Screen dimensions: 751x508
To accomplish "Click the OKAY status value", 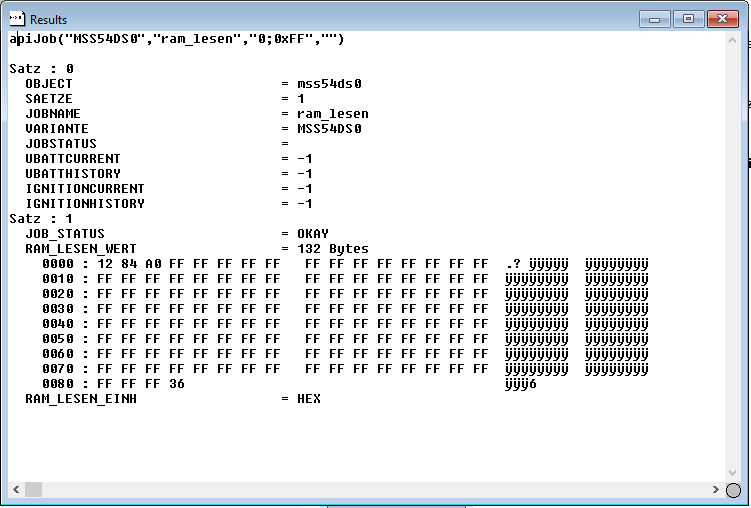I will point(313,234).
